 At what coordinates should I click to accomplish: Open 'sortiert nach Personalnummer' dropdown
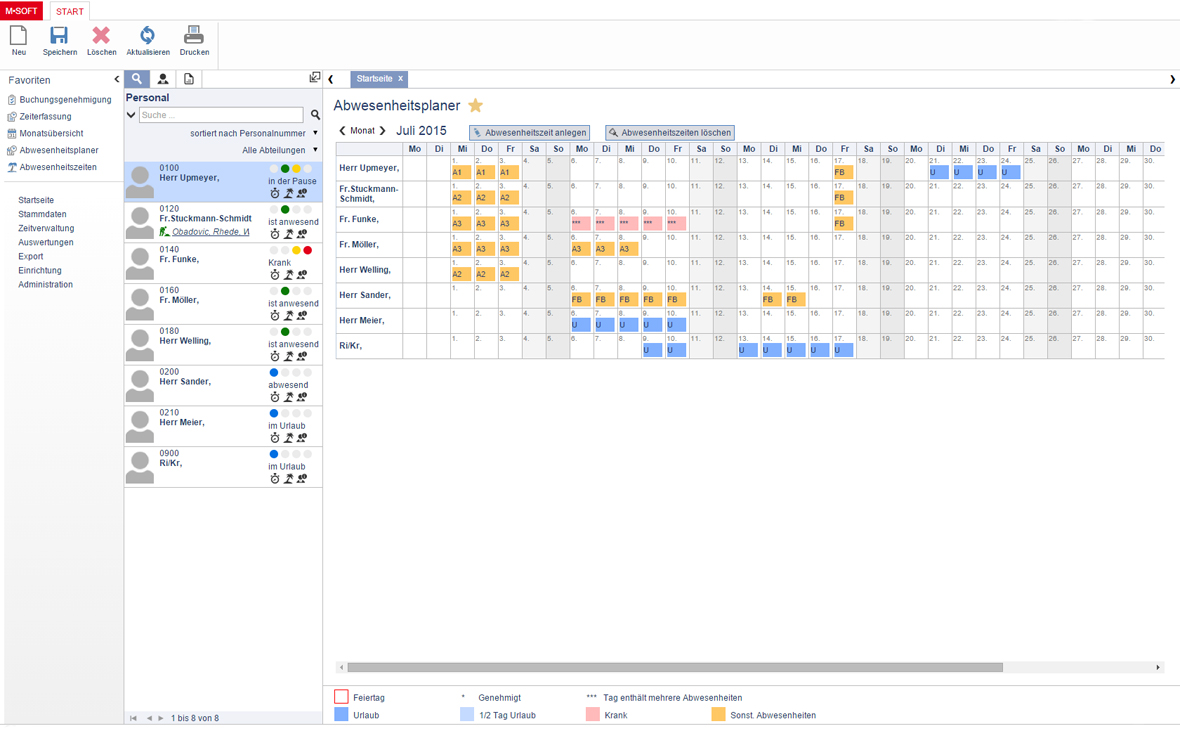[x=254, y=133]
